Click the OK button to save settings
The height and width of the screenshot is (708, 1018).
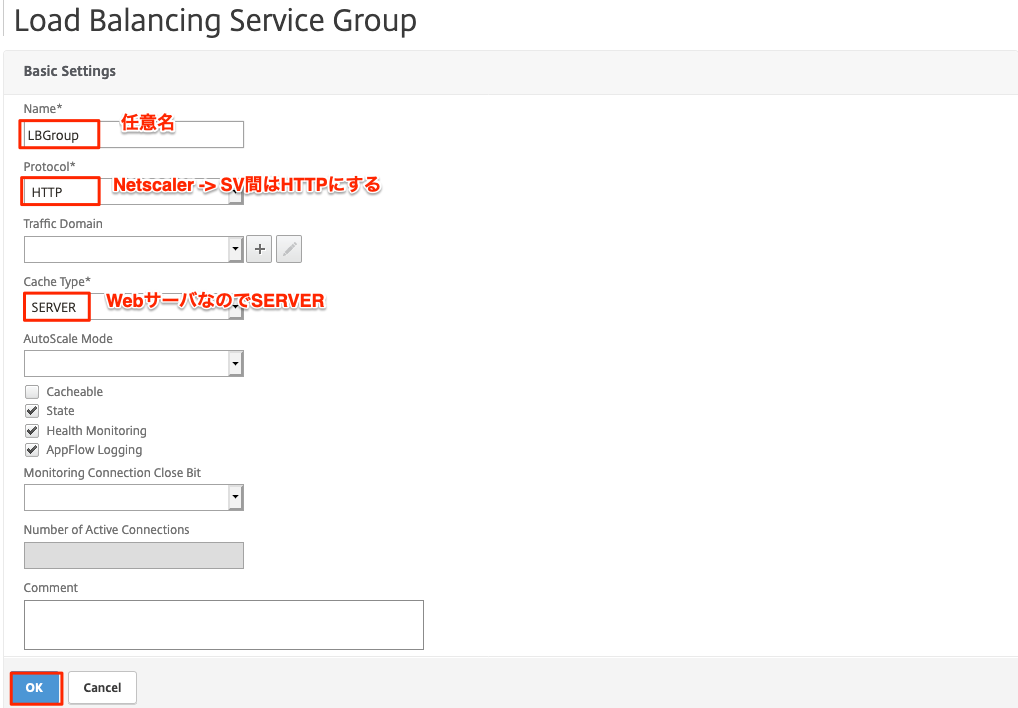click(35, 687)
